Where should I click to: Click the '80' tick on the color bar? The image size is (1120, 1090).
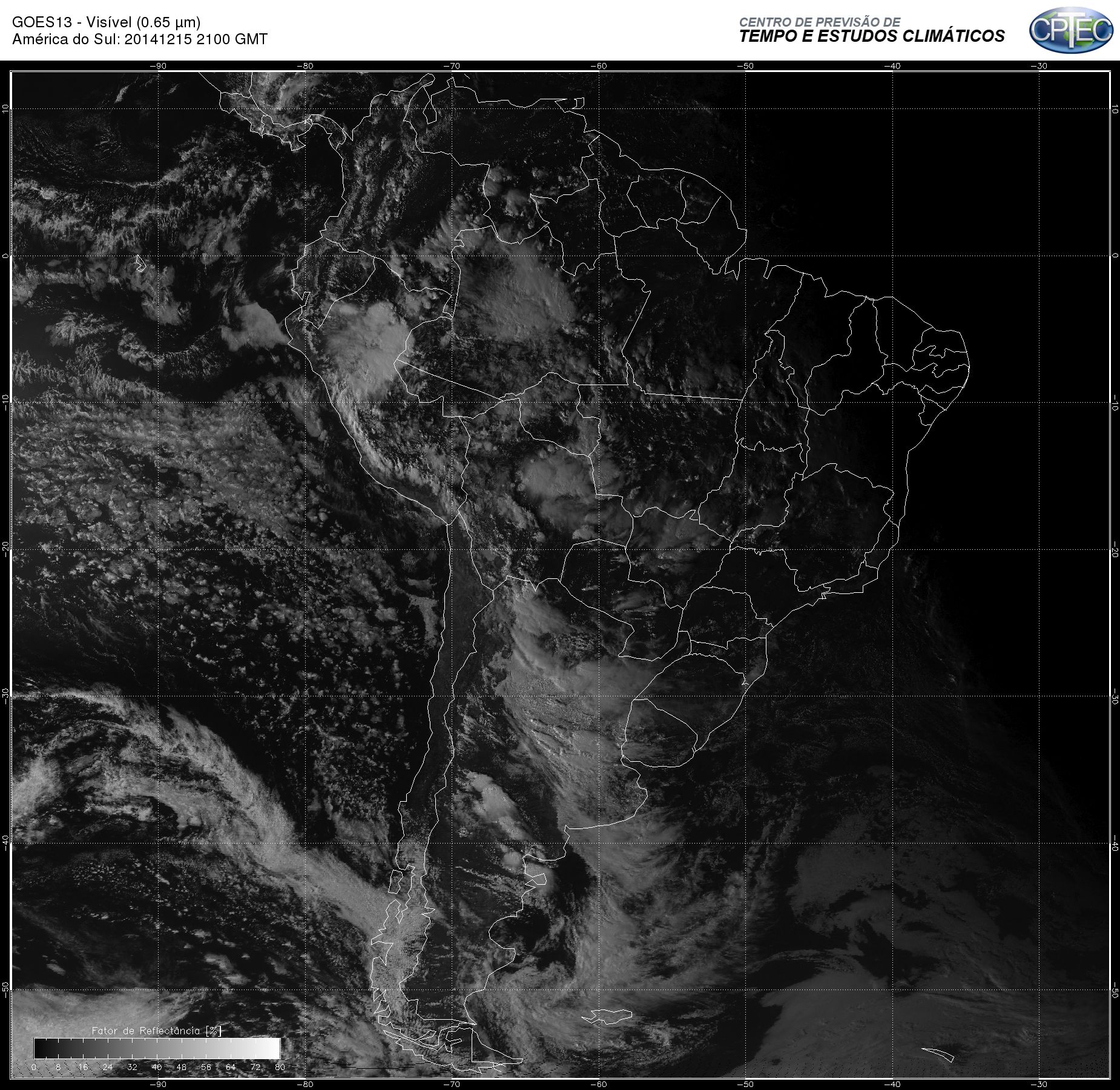click(x=280, y=1067)
